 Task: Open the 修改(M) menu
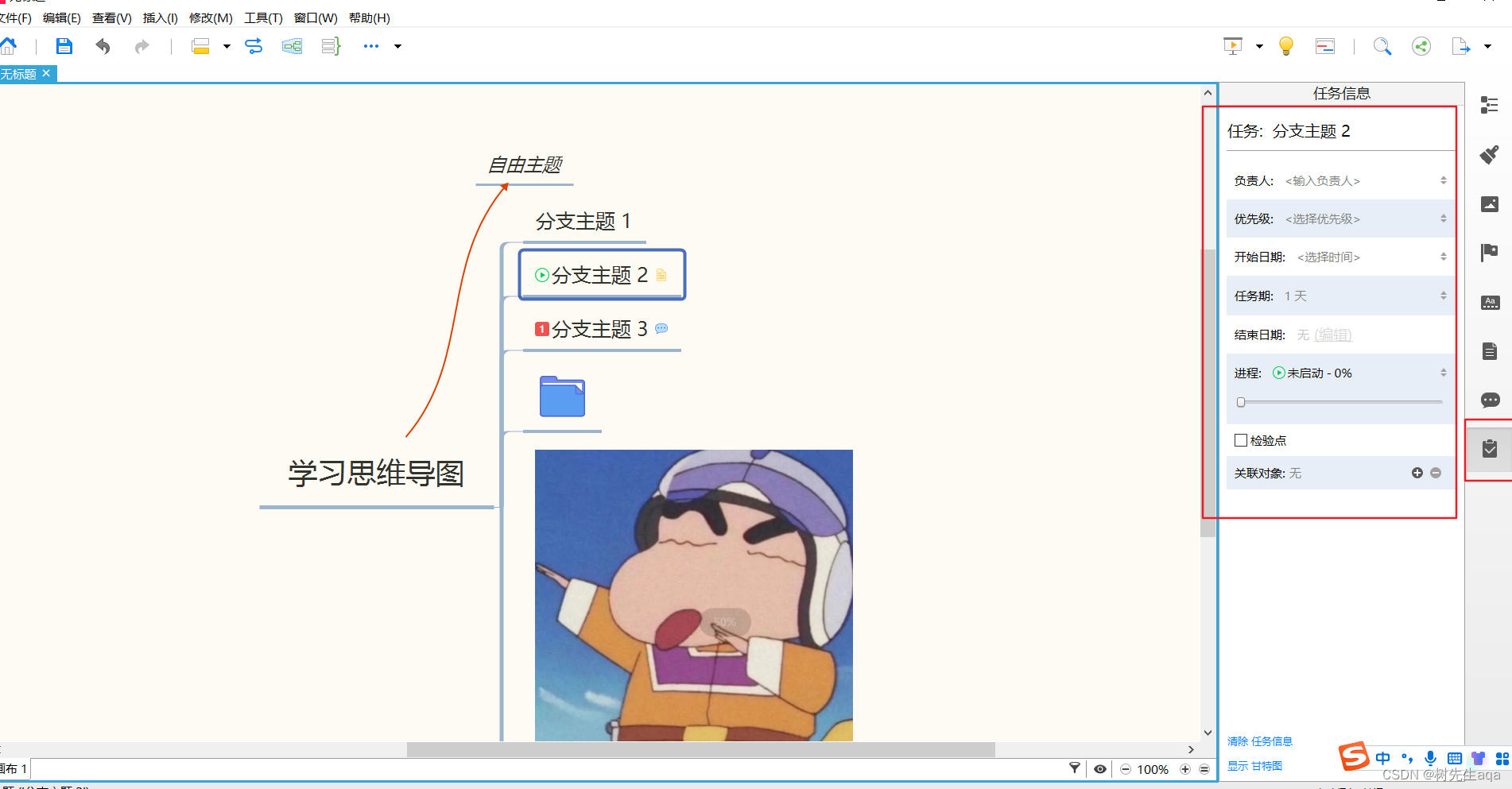211,17
